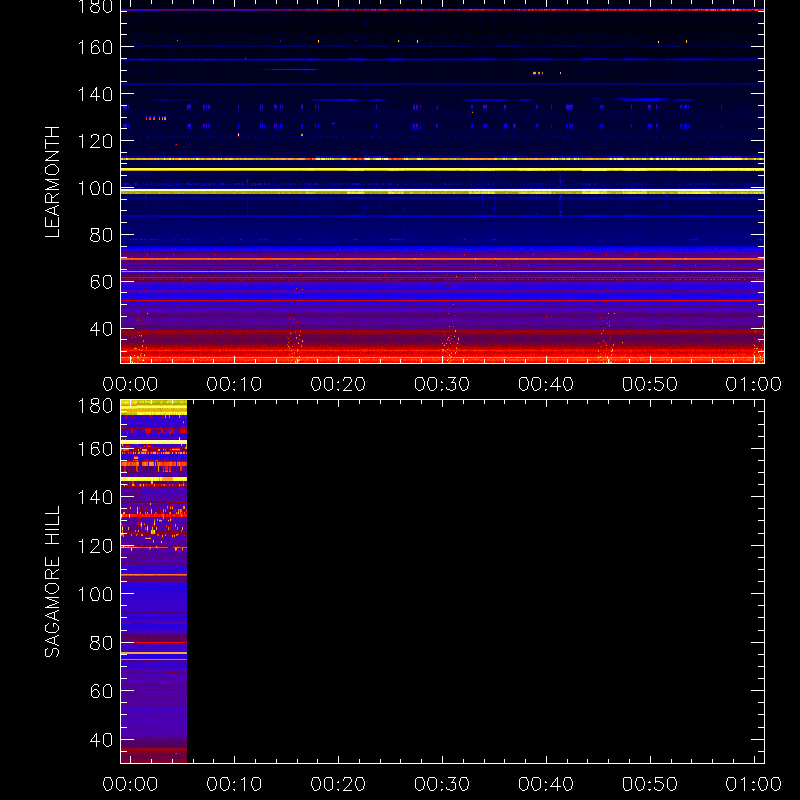The width and height of the screenshot is (800, 800).
Task: Click the LEARMONTH axis title
Action: 52,182
